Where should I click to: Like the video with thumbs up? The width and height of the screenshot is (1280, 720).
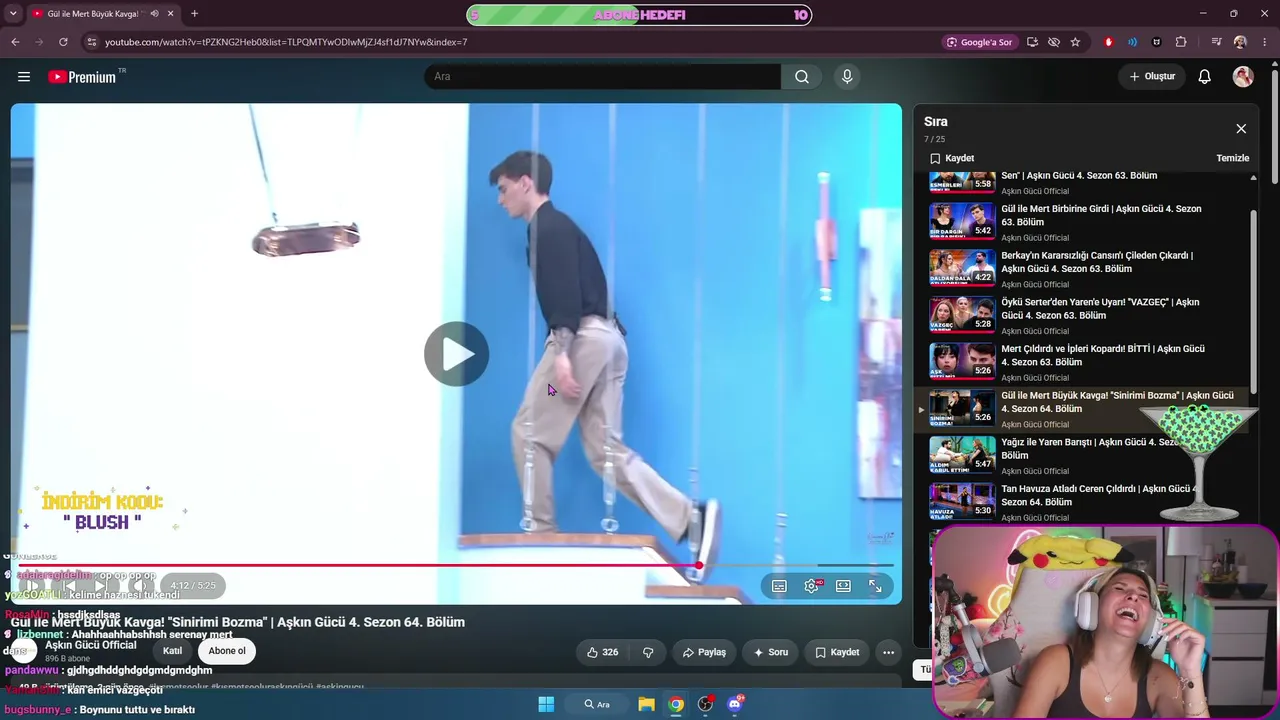point(602,652)
